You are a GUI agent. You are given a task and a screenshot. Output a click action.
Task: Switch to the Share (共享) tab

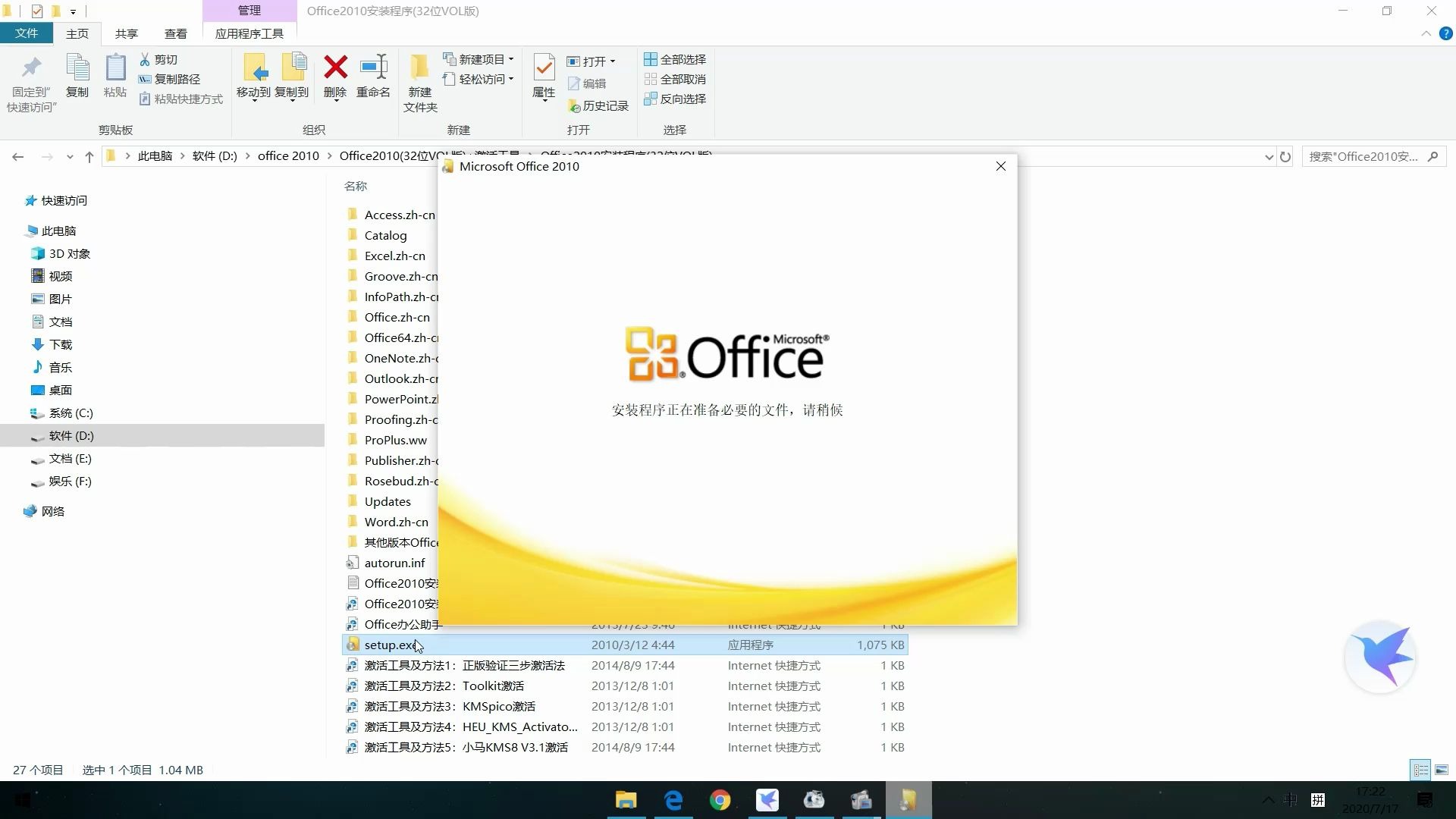click(127, 33)
